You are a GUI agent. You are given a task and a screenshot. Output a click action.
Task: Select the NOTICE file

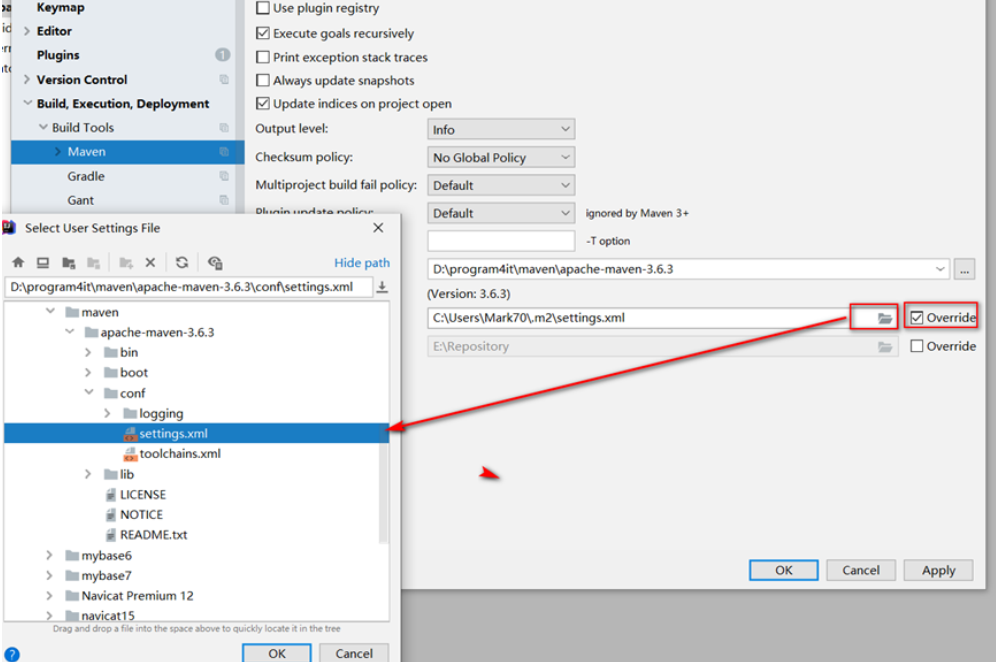141,515
